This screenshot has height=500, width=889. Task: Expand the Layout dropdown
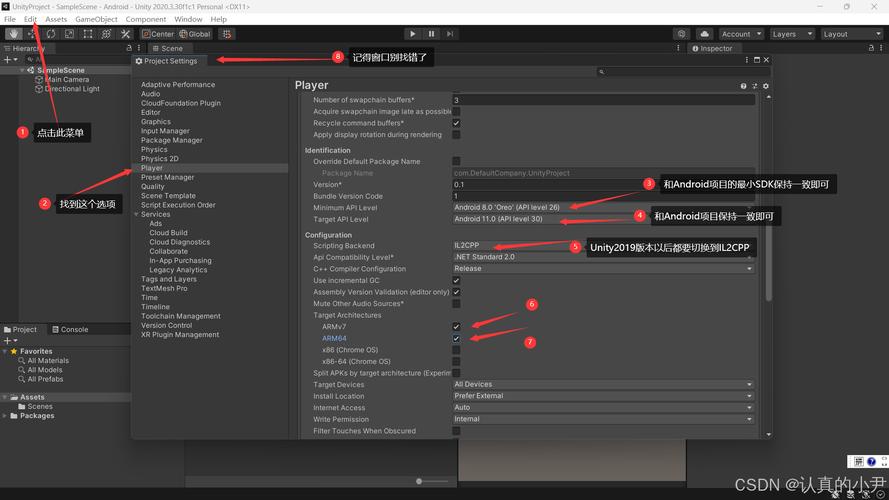coord(850,34)
